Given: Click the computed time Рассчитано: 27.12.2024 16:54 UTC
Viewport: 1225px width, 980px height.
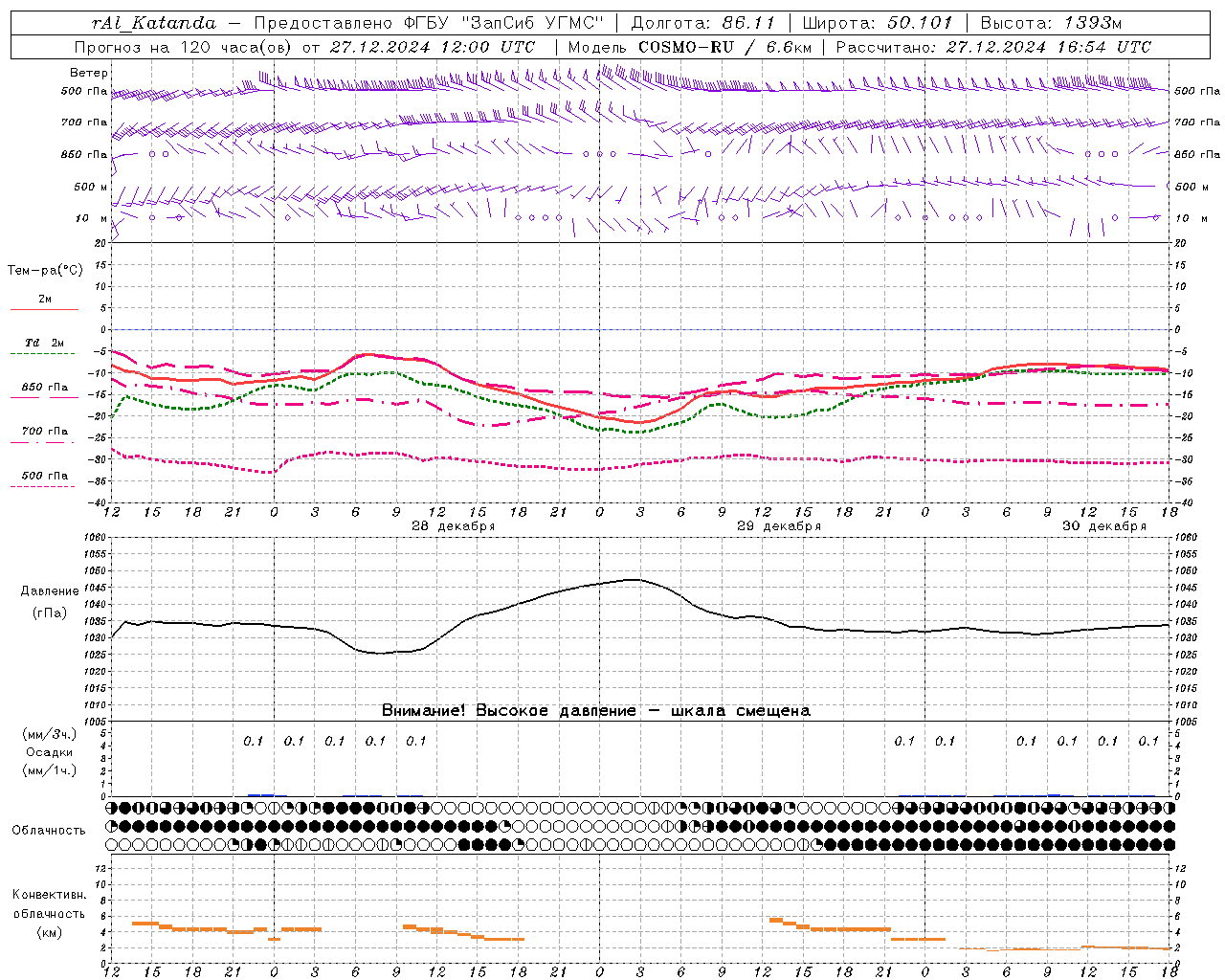Looking at the screenshot, I should point(993,47).
